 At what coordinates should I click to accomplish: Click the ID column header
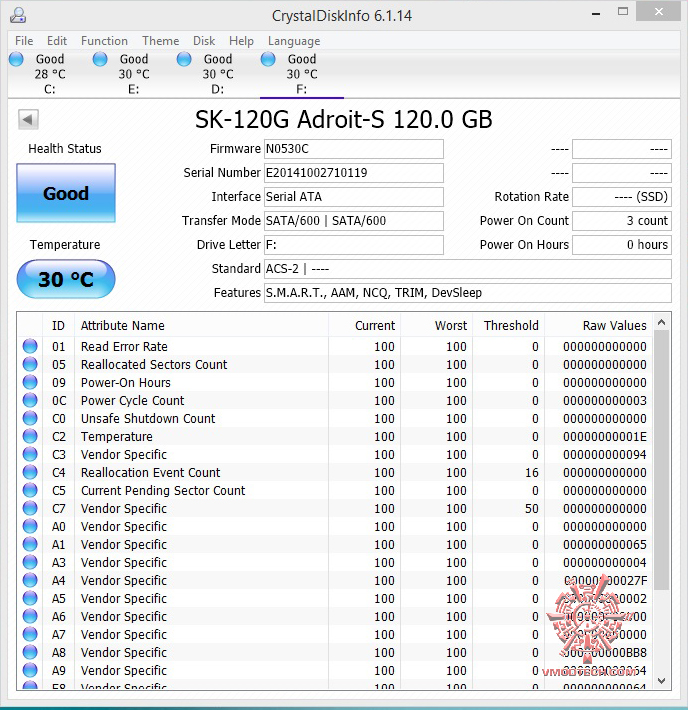pos(58,326)
